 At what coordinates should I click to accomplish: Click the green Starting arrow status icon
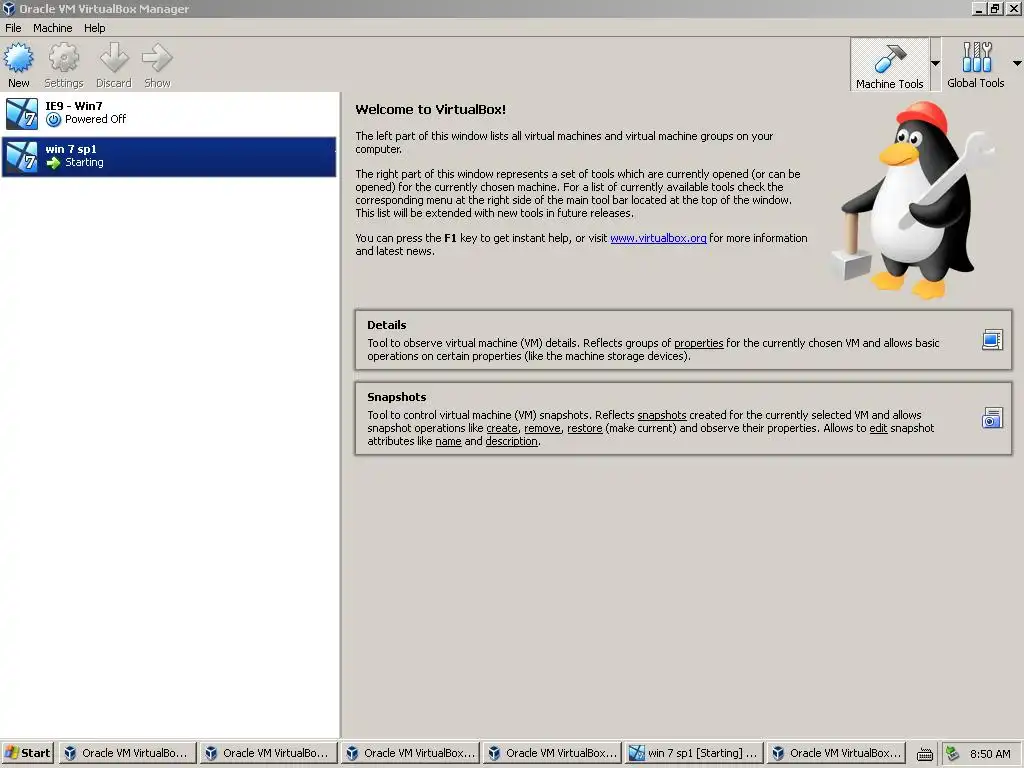[54, 163]
